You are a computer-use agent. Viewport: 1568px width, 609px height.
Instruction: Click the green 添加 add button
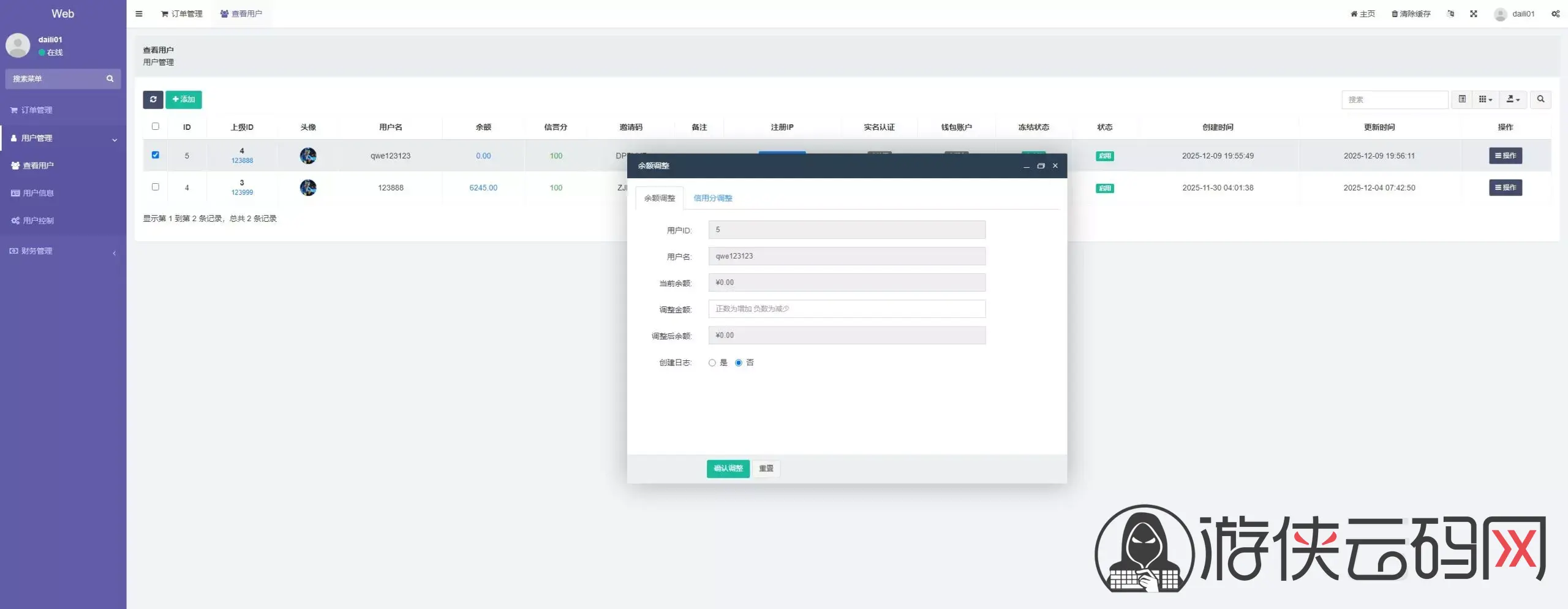[184, 99]
